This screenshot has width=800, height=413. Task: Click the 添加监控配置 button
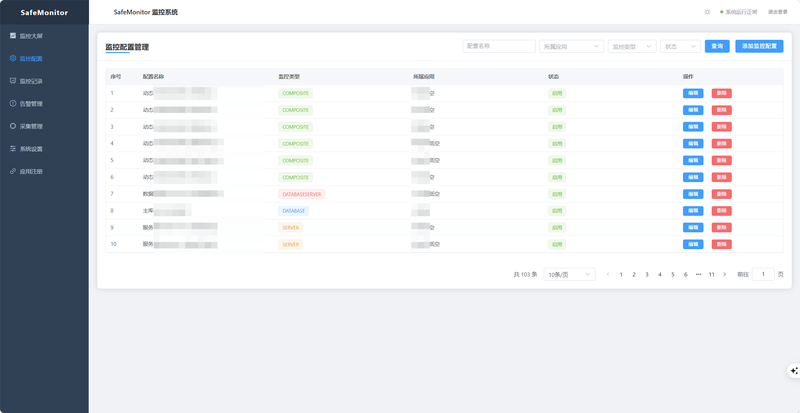coord(759,46)
